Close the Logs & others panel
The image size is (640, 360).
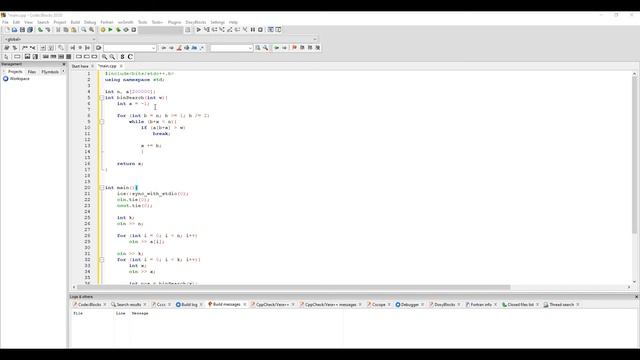(x=636, y=297)
